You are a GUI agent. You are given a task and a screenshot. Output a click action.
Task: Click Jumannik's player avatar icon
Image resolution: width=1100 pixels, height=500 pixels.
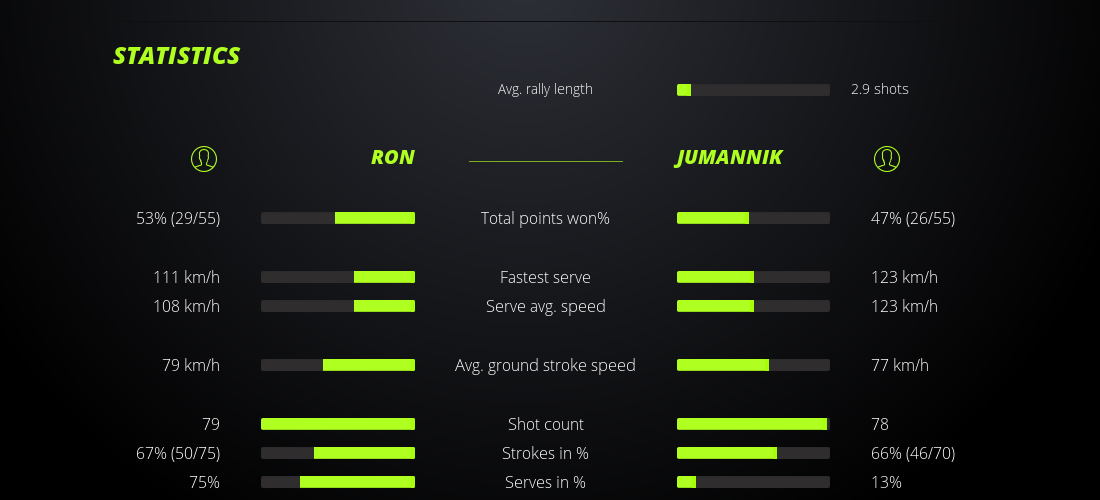tap(886, 158)
